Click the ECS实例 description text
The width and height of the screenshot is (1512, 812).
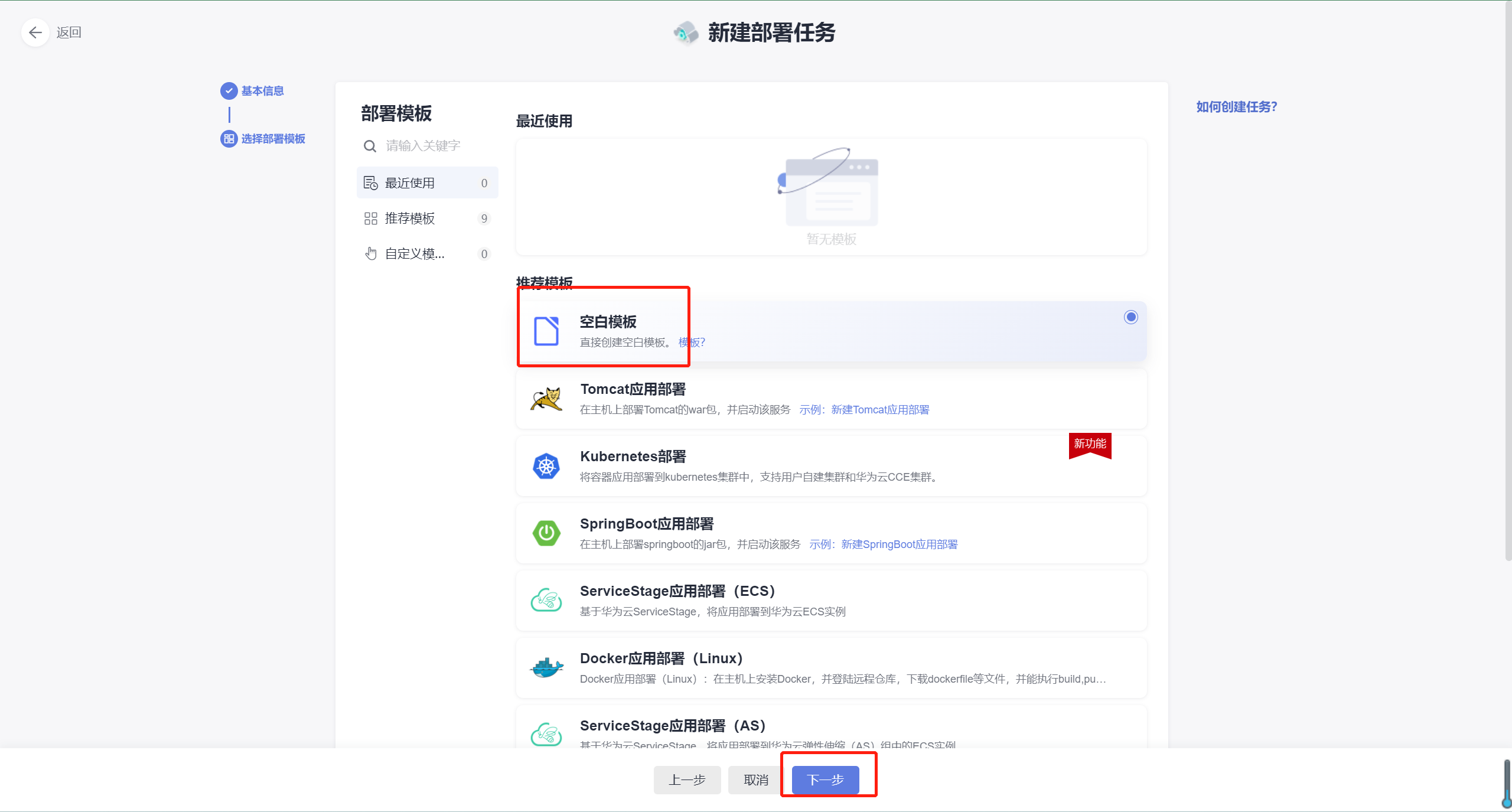pyautogui.click(x=713, y=612)
